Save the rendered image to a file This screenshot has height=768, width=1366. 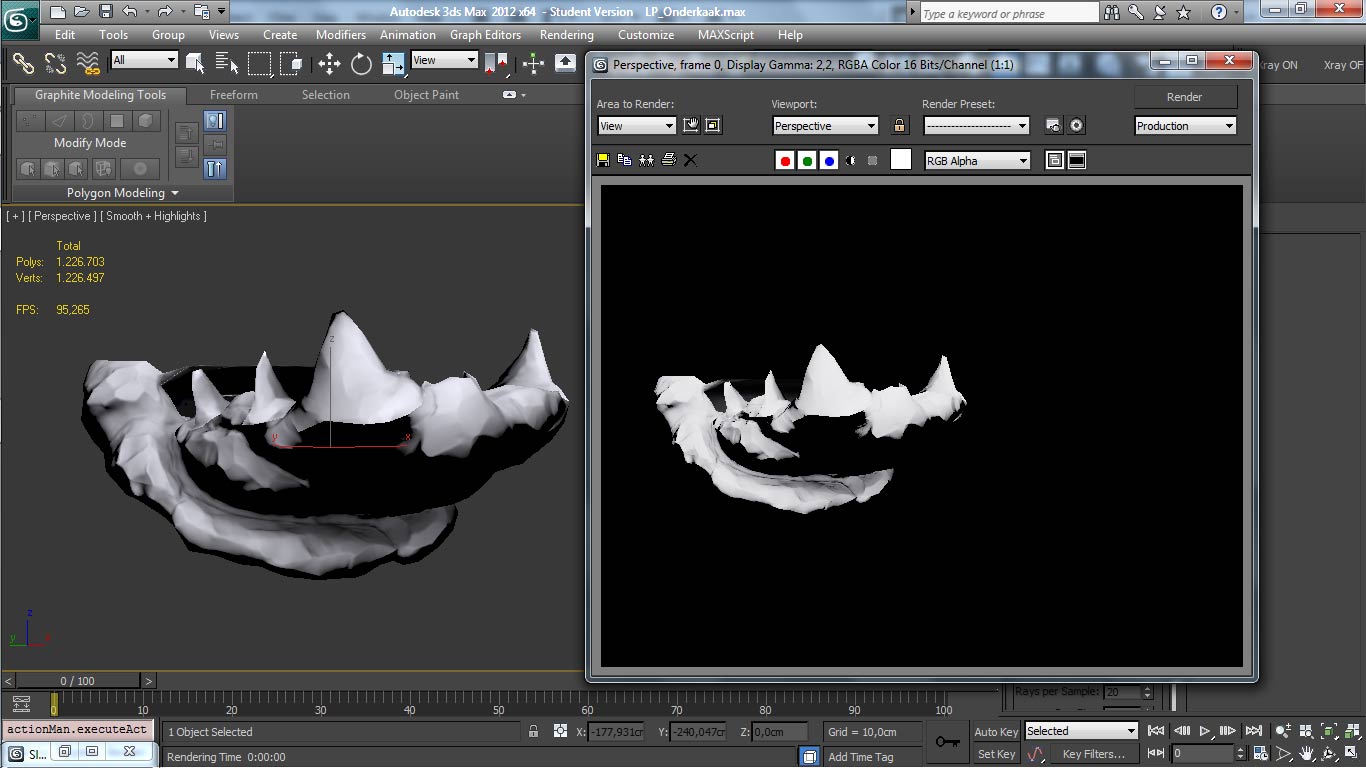[602, 159]
